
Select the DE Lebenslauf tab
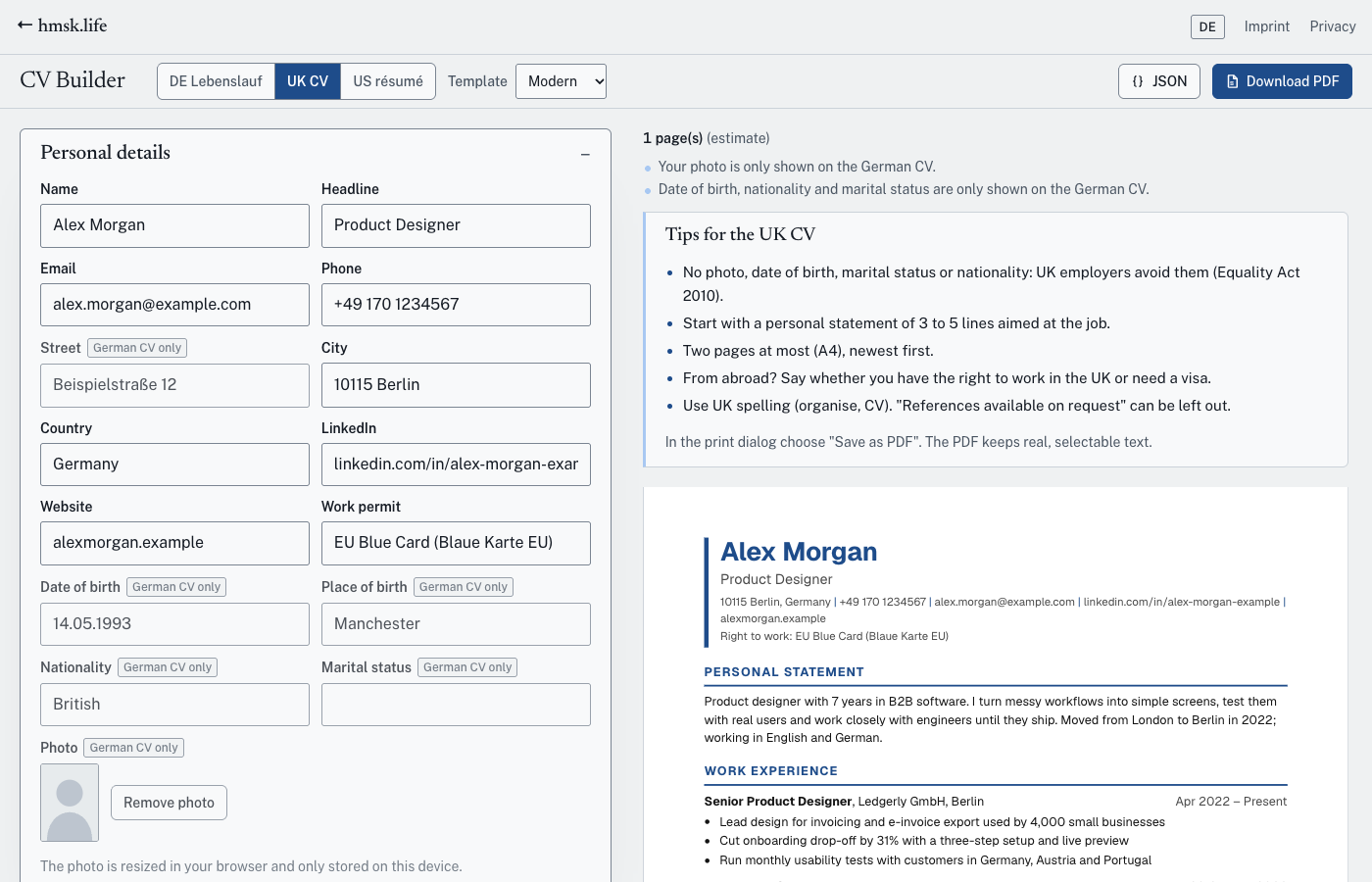tap(216, 81)
